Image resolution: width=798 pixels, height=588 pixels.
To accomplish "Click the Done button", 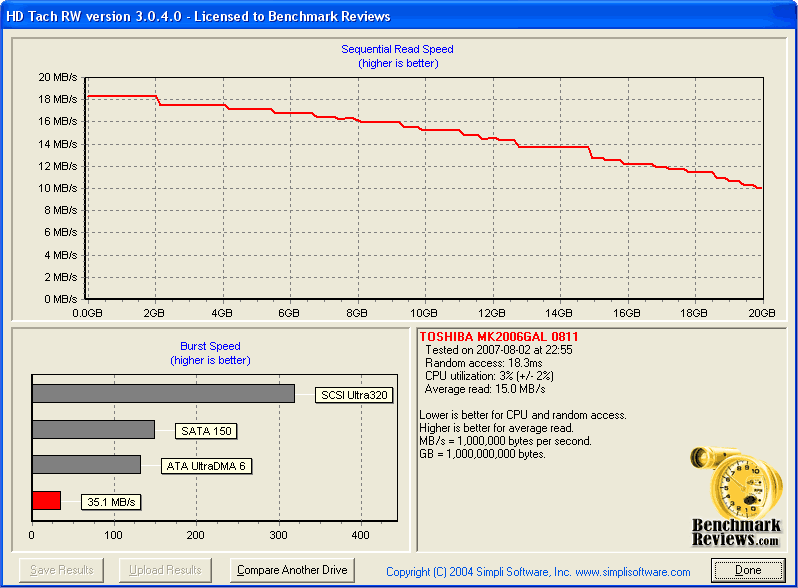I will point(748,570).
